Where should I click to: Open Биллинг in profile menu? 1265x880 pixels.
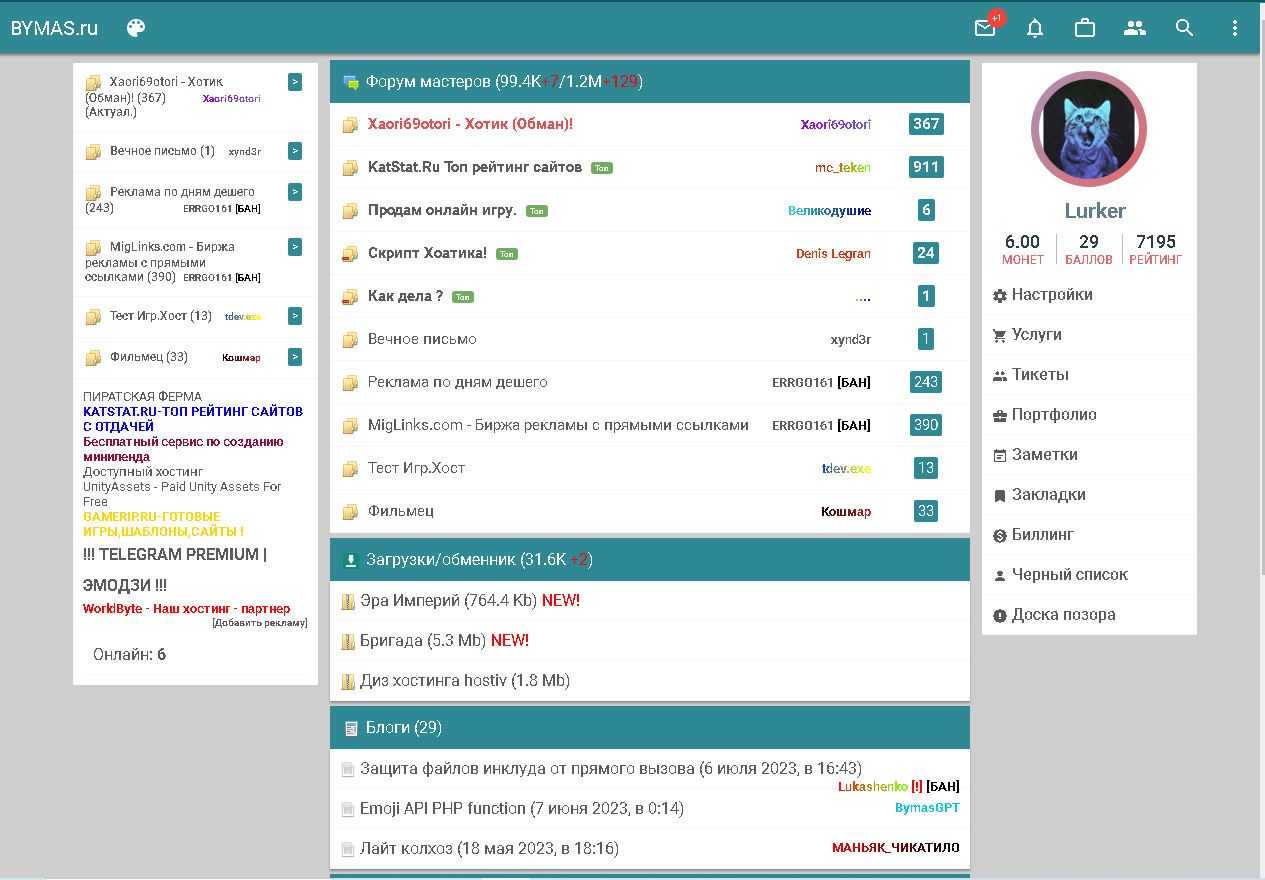pos(1042,535)
